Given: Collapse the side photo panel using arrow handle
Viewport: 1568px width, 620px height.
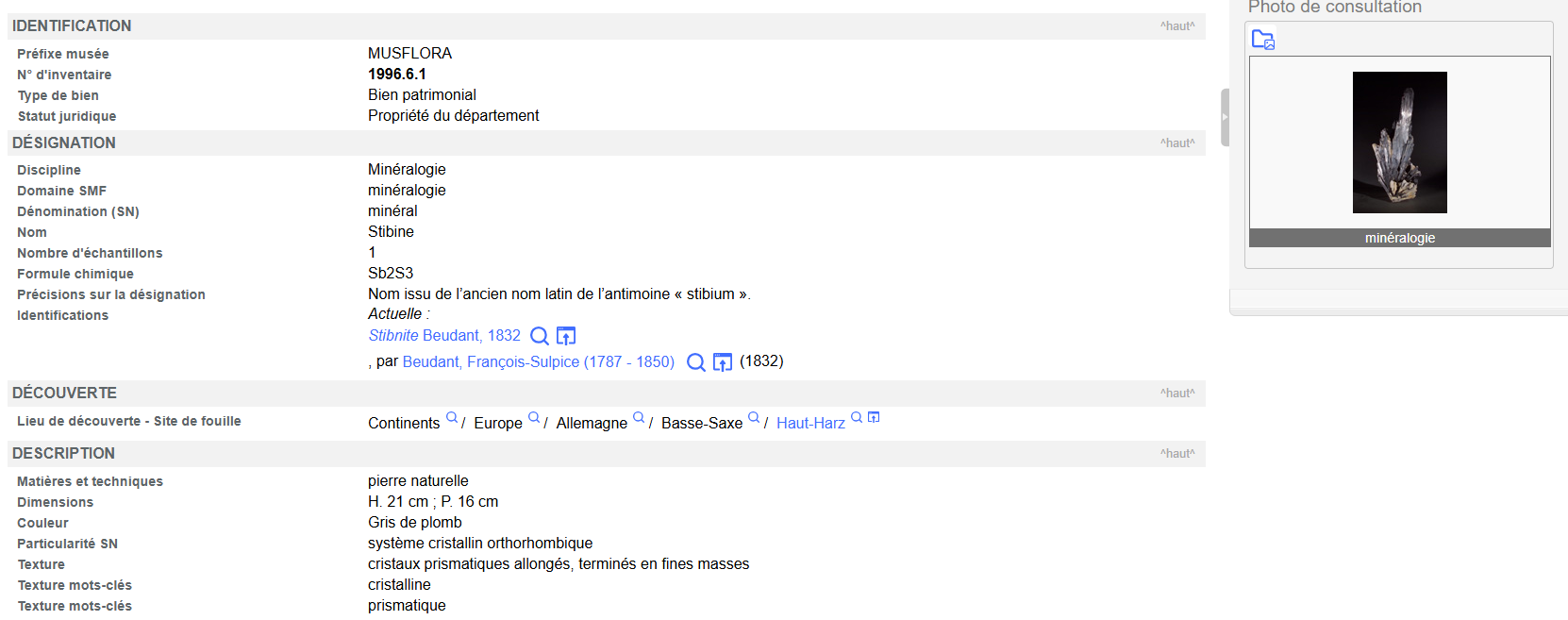Looking at the screenshot, I should click(1225, 118).
